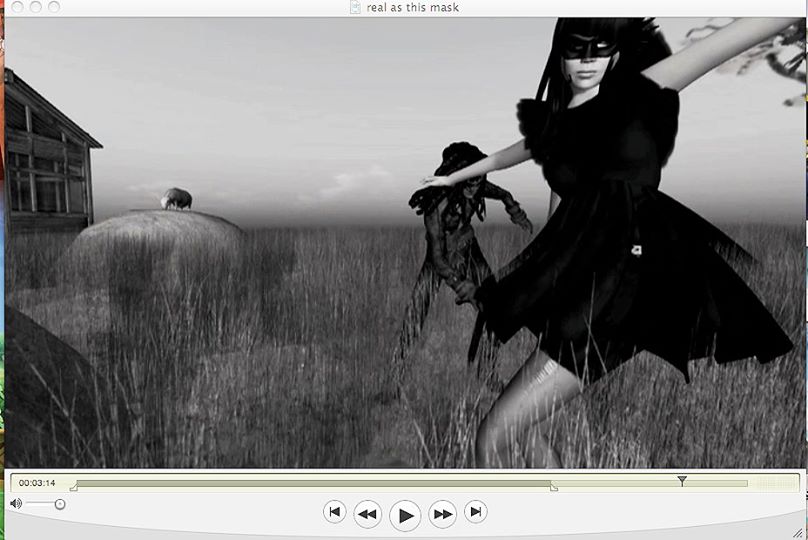Click the Fast Forward button
This screenshot has width=808, height=540.
click(x=442, y=514)
